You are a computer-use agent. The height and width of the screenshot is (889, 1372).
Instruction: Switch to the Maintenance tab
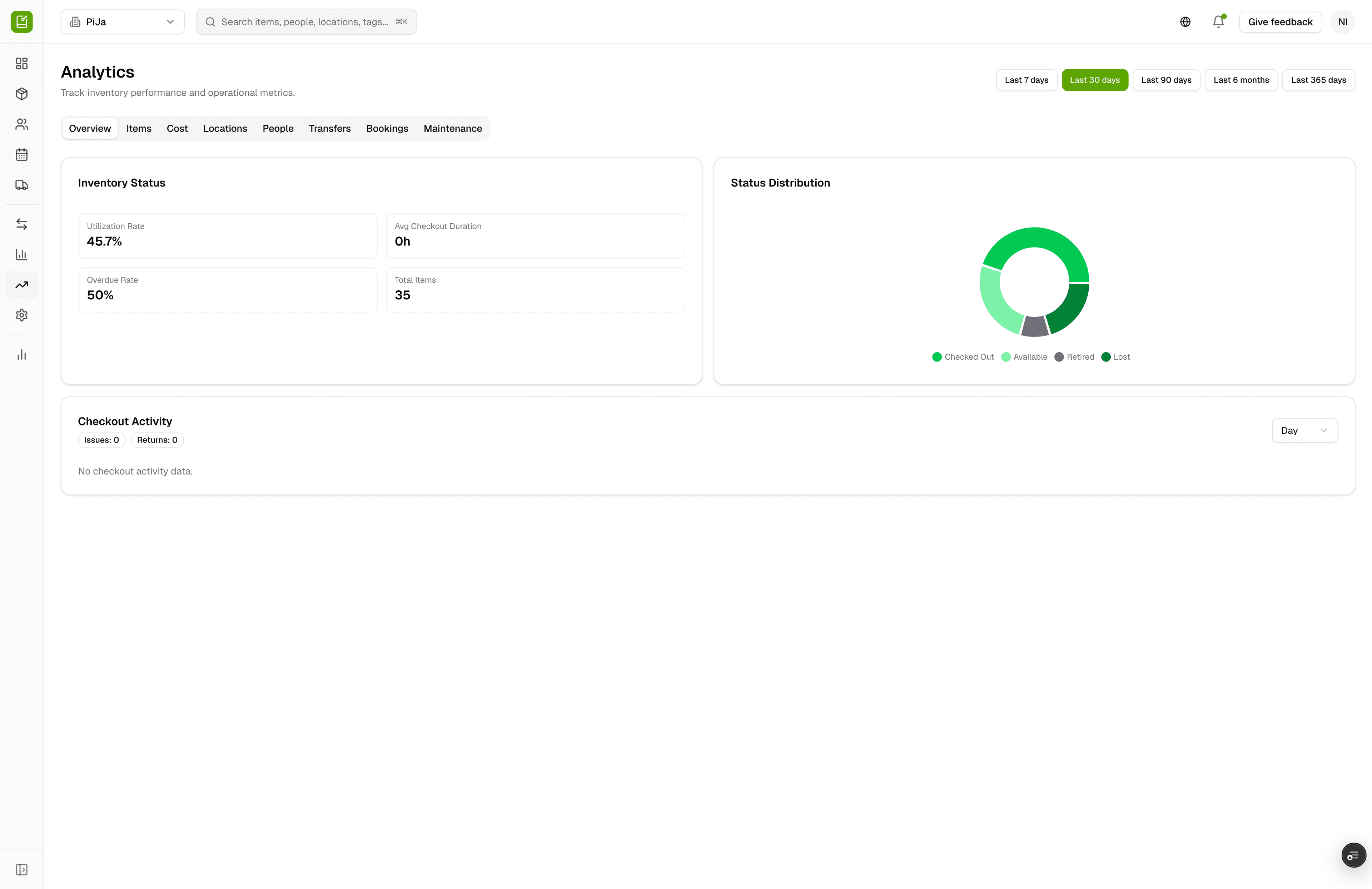click(x=453, y=129)
